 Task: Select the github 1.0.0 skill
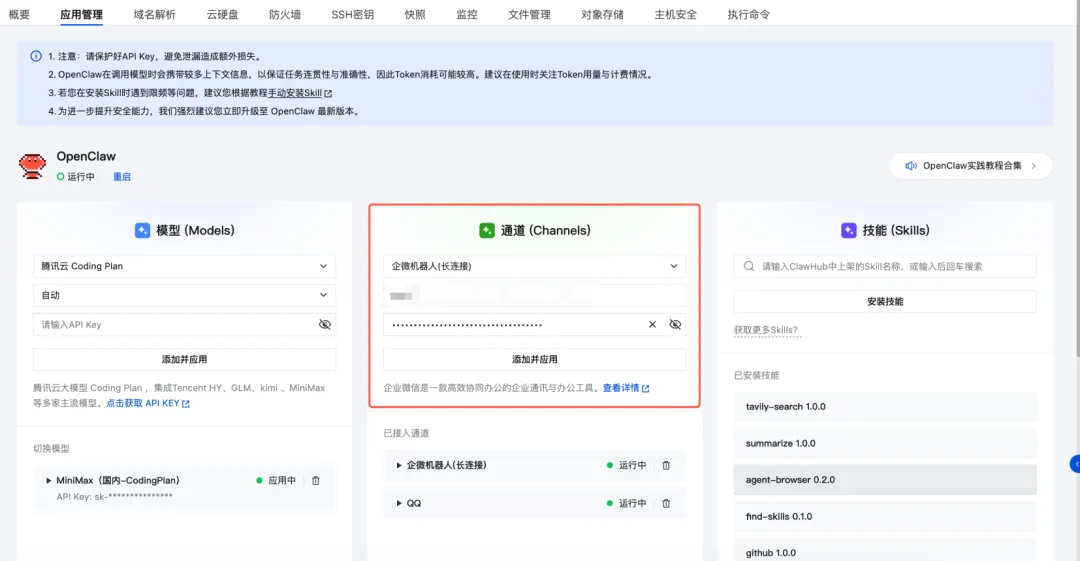tap(885, 551)
